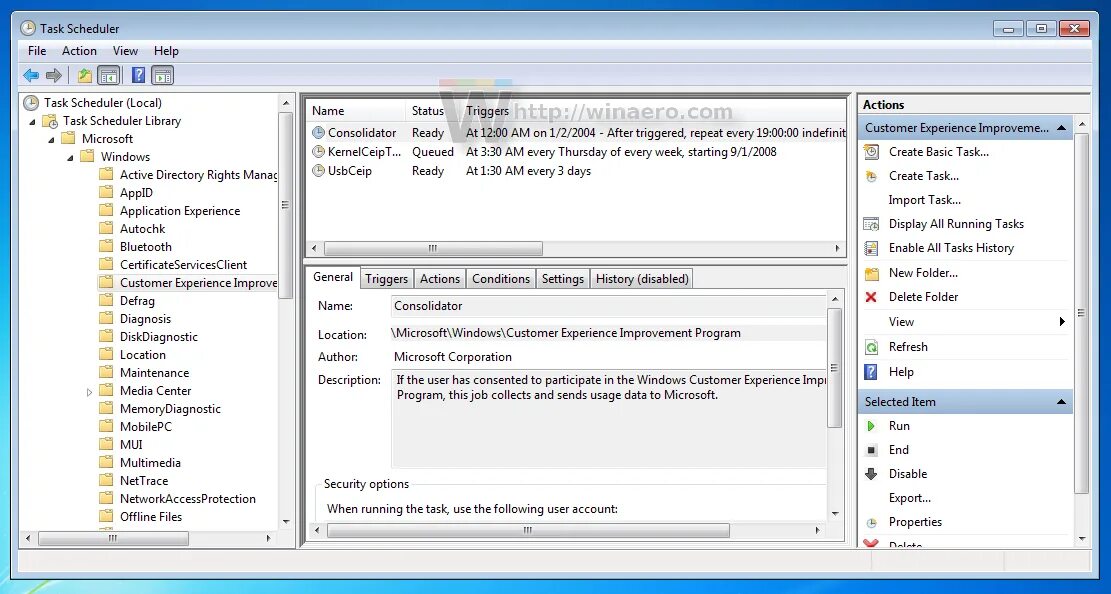This screenshot has height=594, width=1111.
Task: Click the Status column header
Action: [x=427, y=111]
